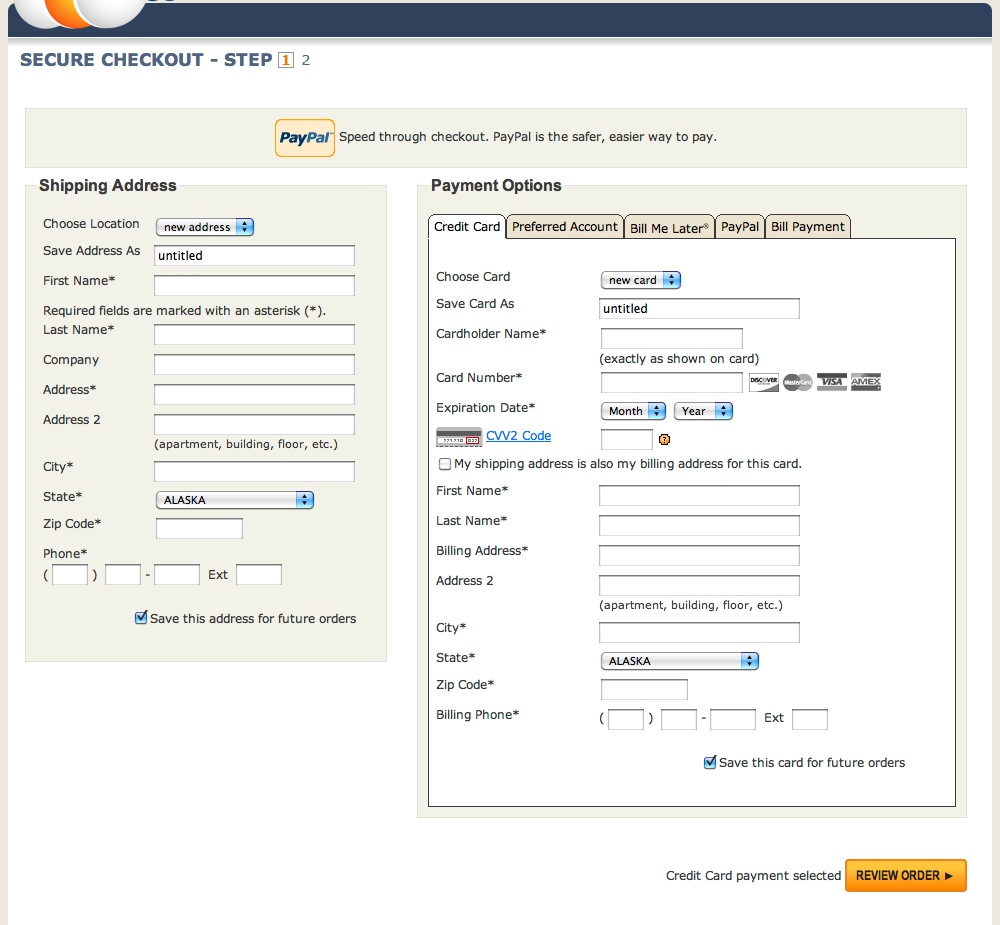The height and width of the screenshot is (925, 1000).
Task: Open the CVV2 Code link
Action: 519,436
